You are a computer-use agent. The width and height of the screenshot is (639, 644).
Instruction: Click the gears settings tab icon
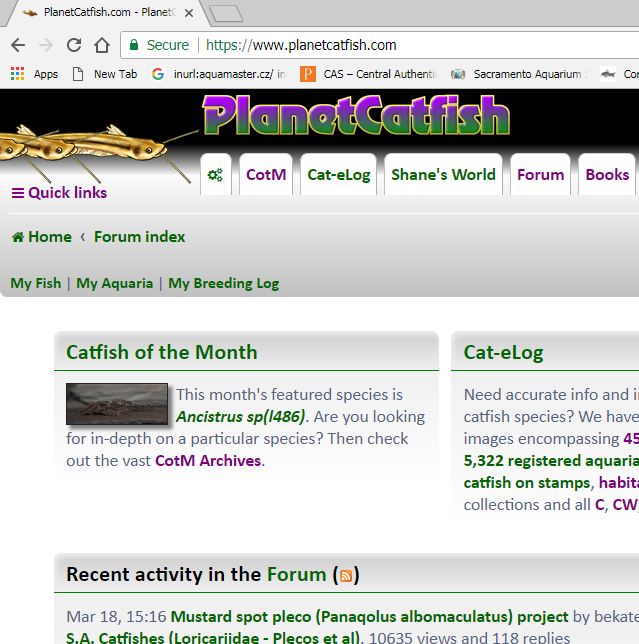click(x=215, y=175)
